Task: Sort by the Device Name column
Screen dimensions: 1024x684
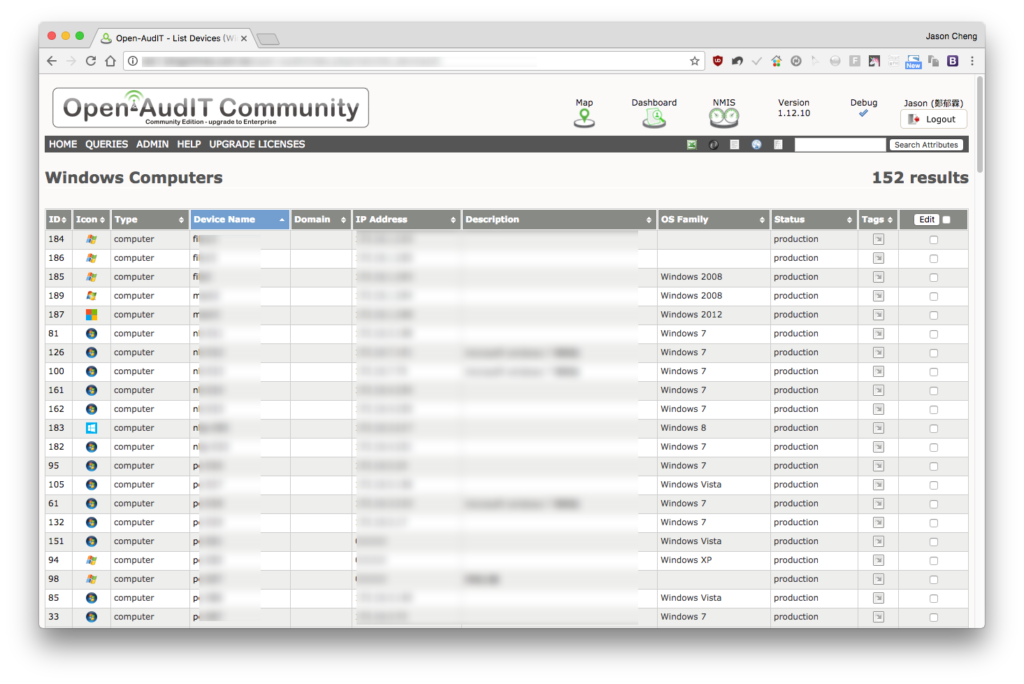Action: tap(239, 220)
